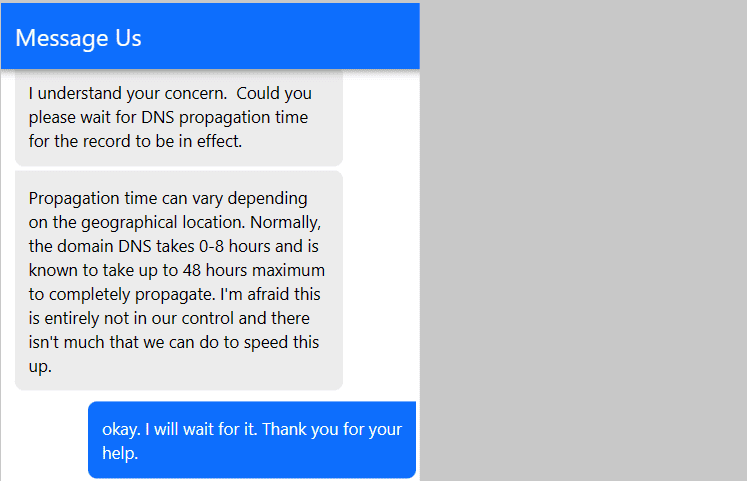Click the white space right of the first message
Viewport: 747px width, 481px height.
click(x=380, y=118)
